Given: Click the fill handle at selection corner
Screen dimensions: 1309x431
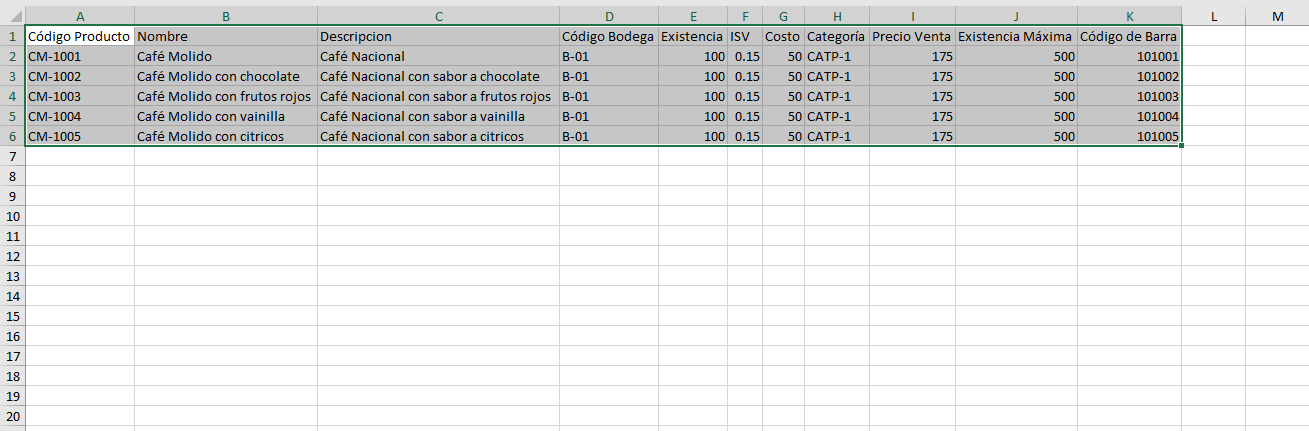Looking at the screenshot, I should [x=1182, y=146].
